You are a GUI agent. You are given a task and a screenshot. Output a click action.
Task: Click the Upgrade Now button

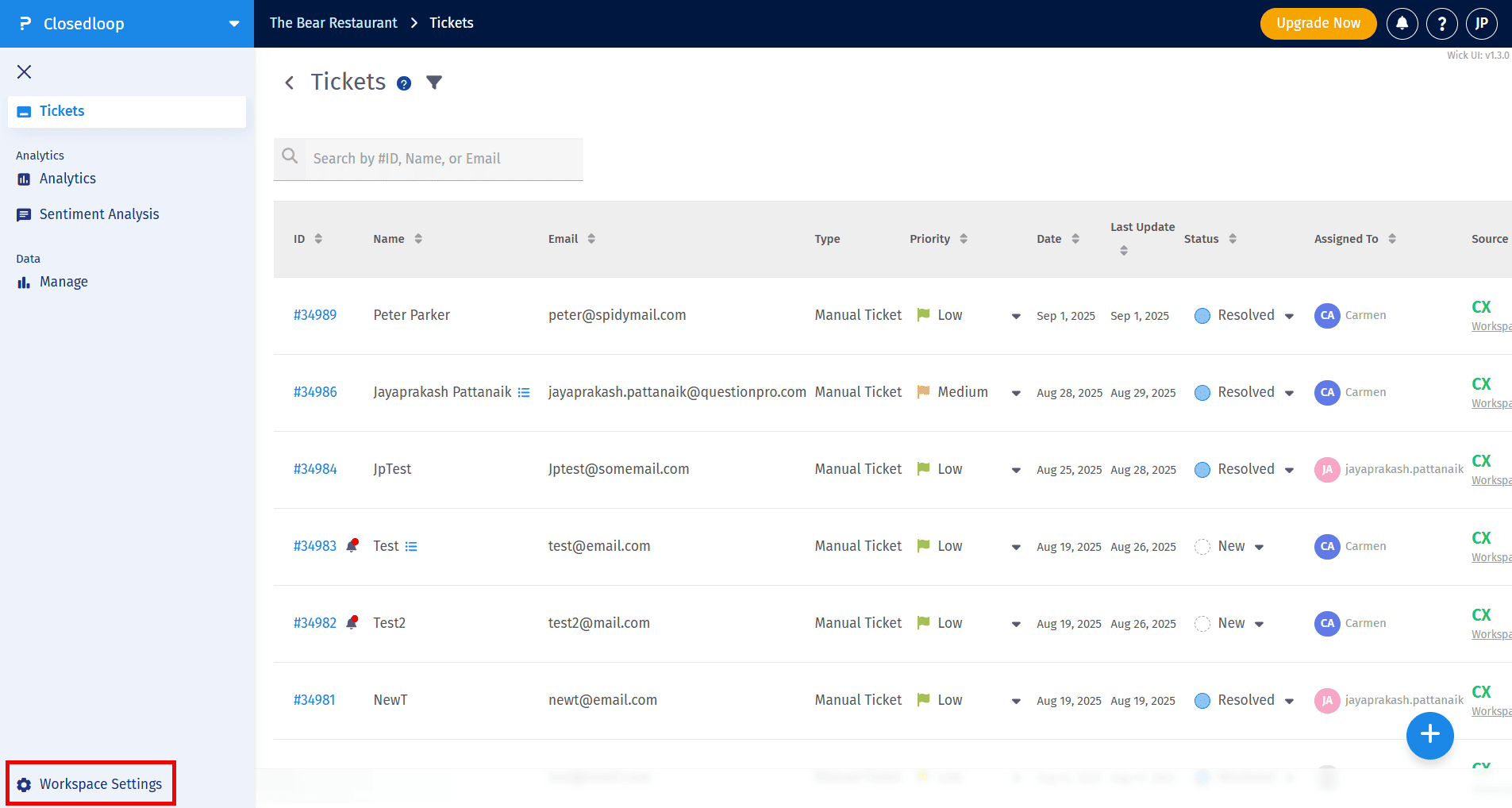[1318, 24]
